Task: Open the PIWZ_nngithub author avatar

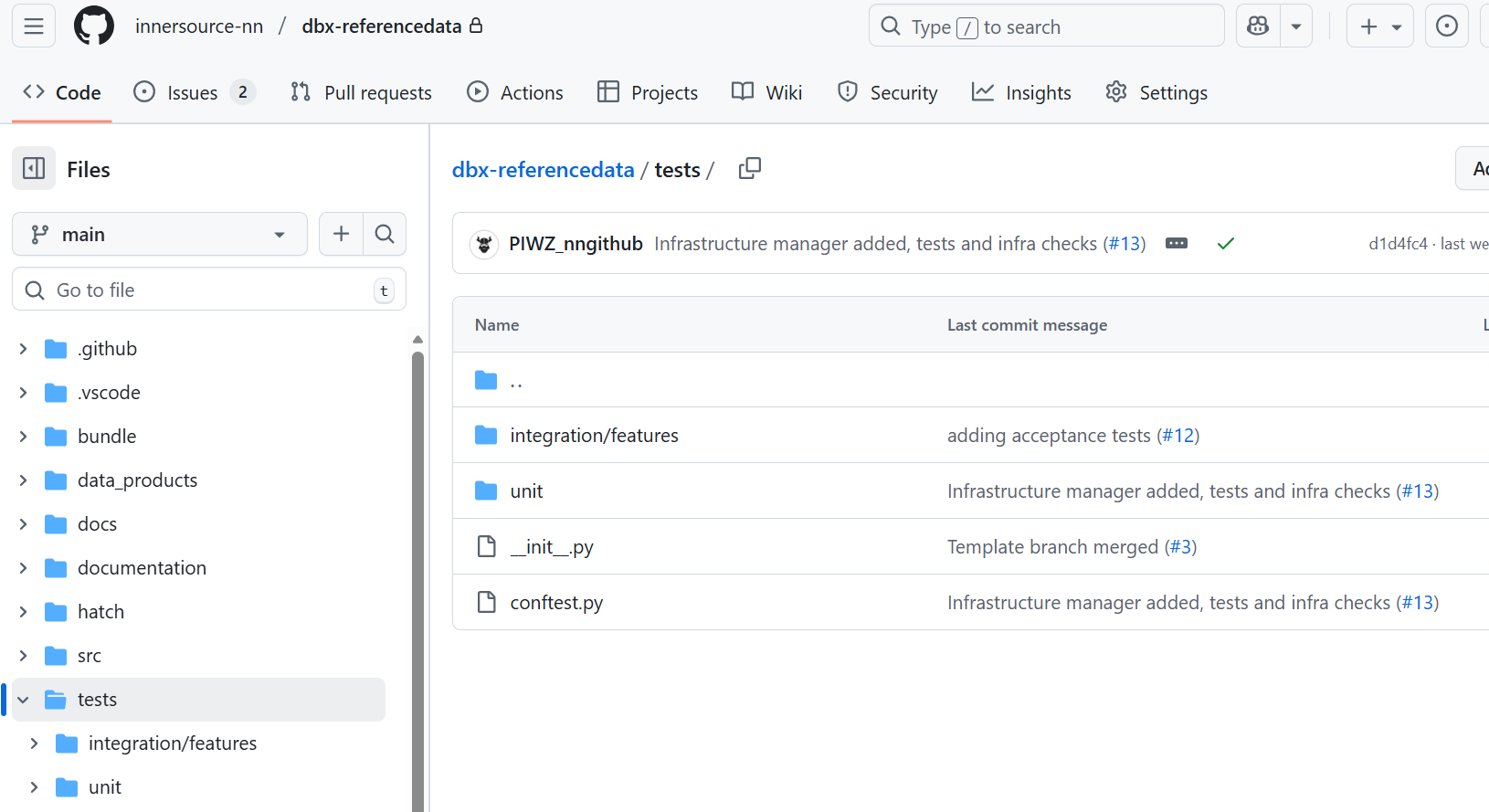Action: coord(484,244)
